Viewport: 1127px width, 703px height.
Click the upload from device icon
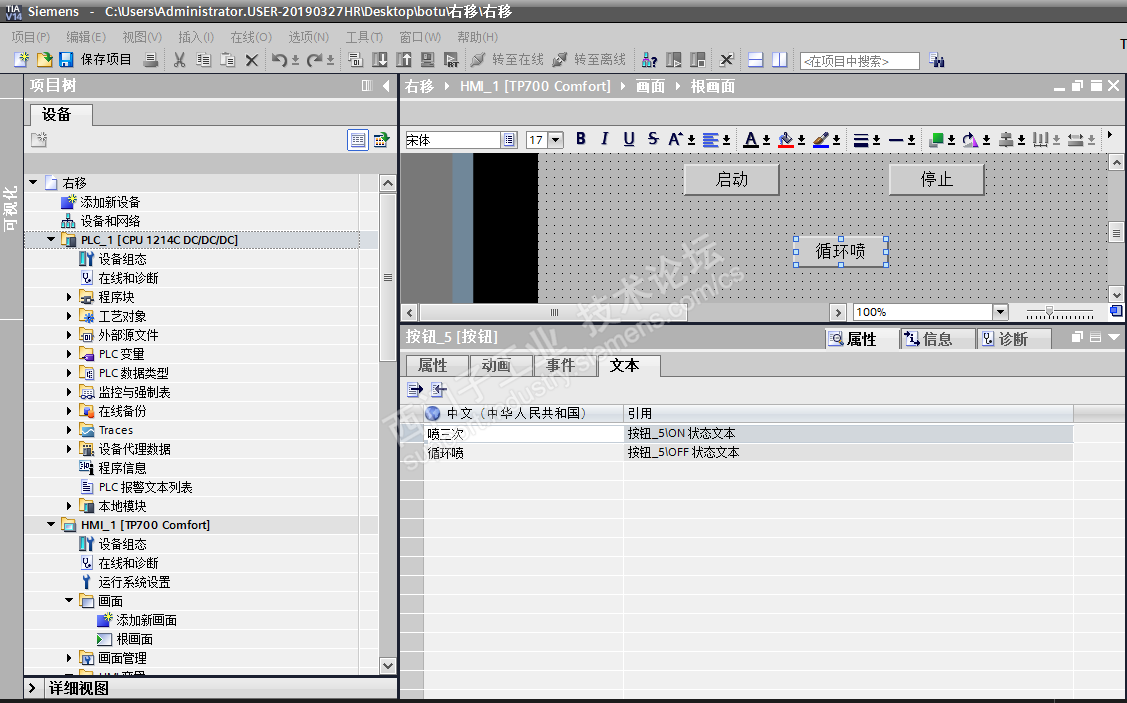coord(403,60)
